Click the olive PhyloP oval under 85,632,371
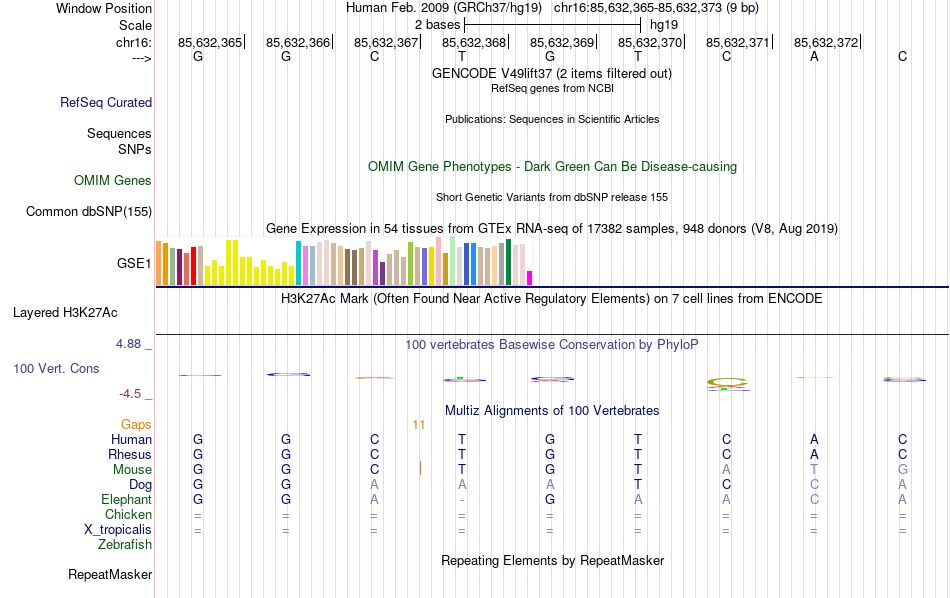The height and width of the screenshot is (598, 950). pyautogui.click(x=728, y=382)
